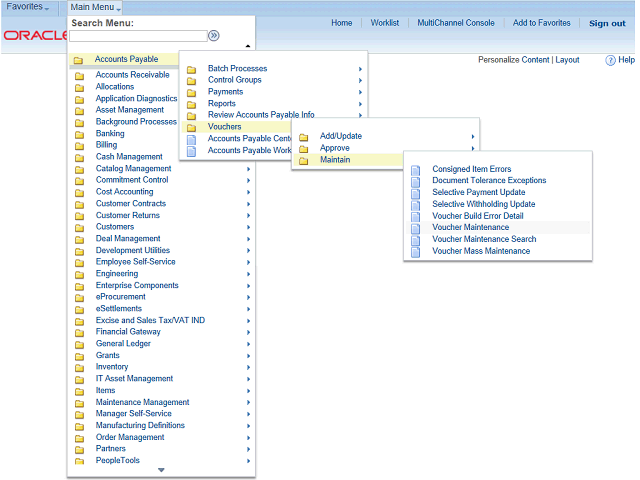Viewport: 640px width, 480px height.
Task: Open the Enterprise Components menu
Action: point(137,285)
